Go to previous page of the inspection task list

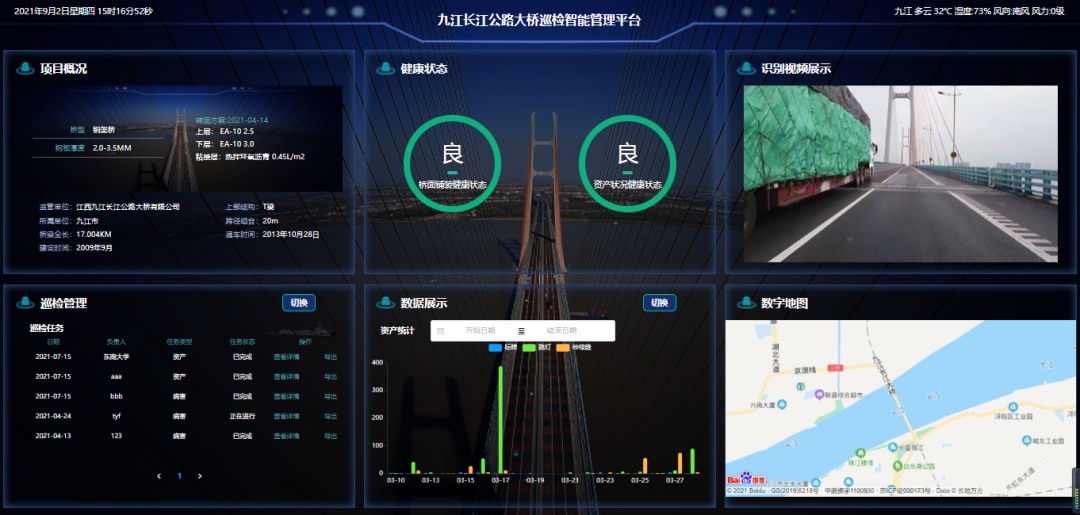[159, 476]
